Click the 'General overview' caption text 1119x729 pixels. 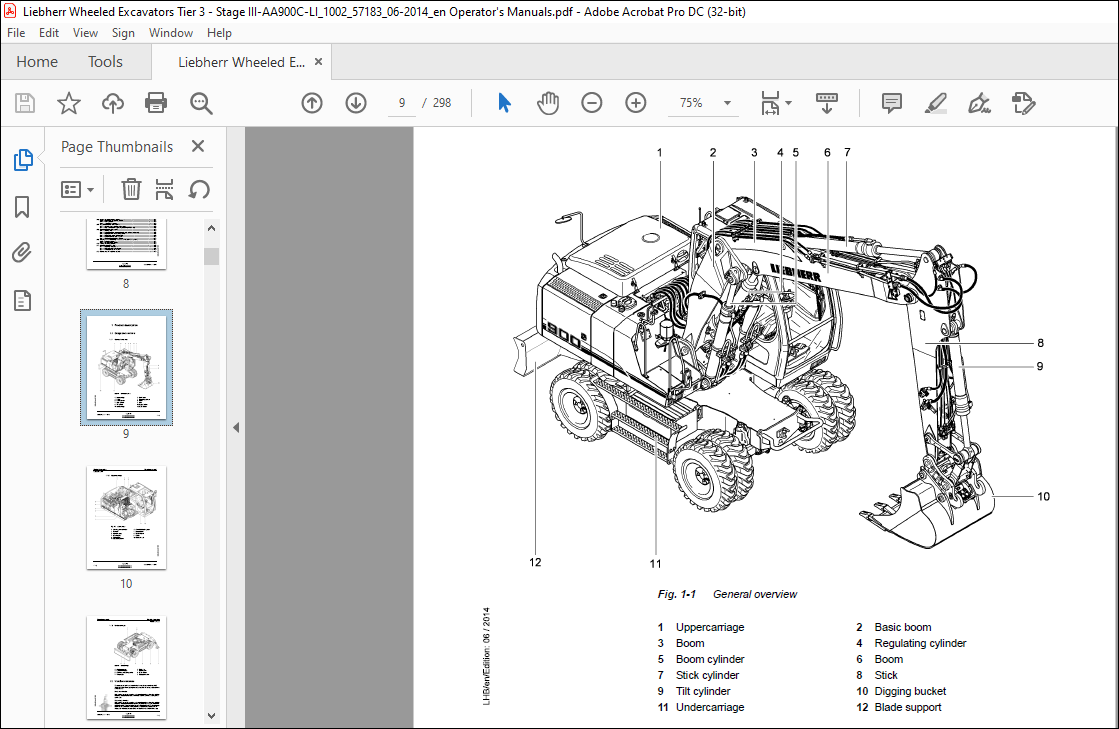tap(755, 594)
